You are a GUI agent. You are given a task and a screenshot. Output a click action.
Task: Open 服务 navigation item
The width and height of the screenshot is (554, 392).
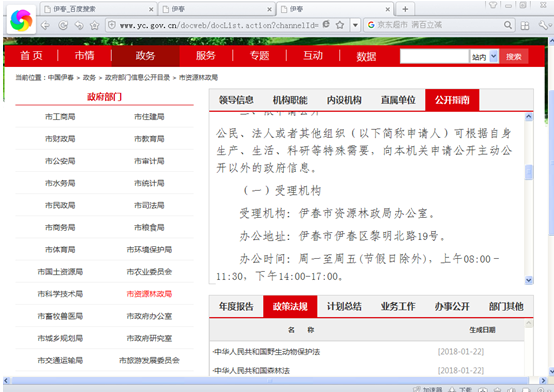click(206, 55)
